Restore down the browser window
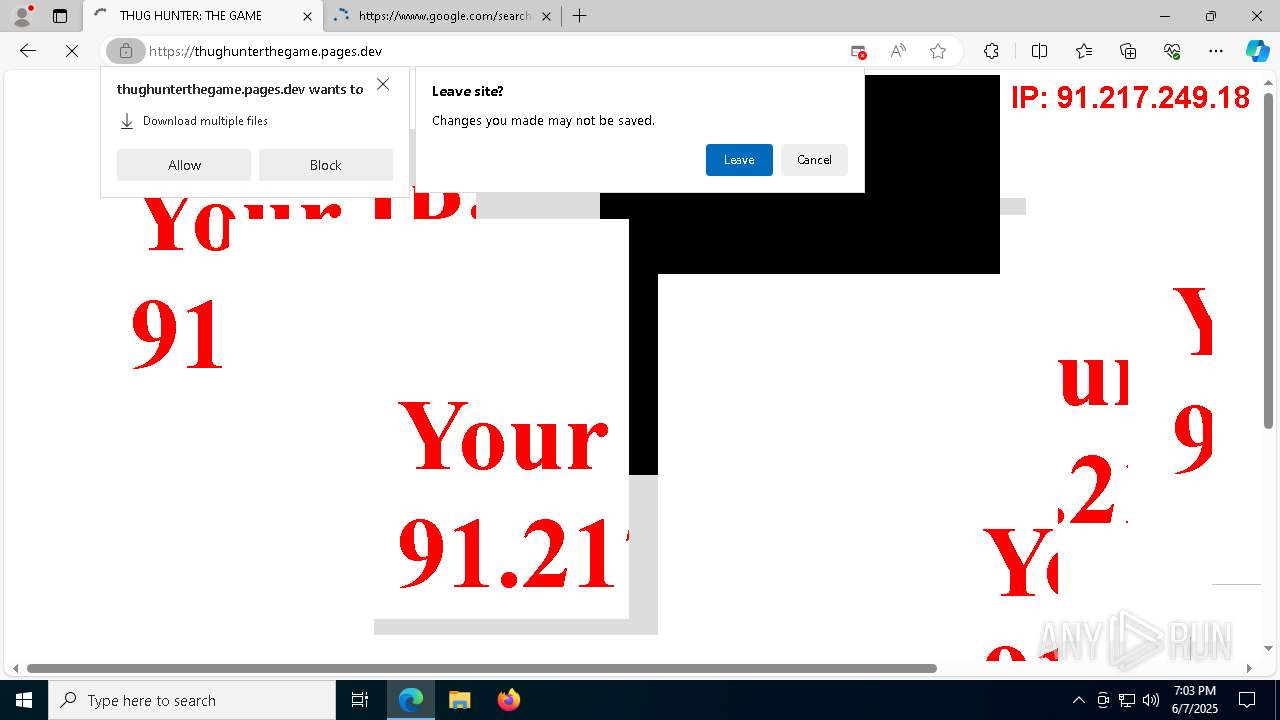The width and height of the screenshot is (1280, 720). 1211,16
